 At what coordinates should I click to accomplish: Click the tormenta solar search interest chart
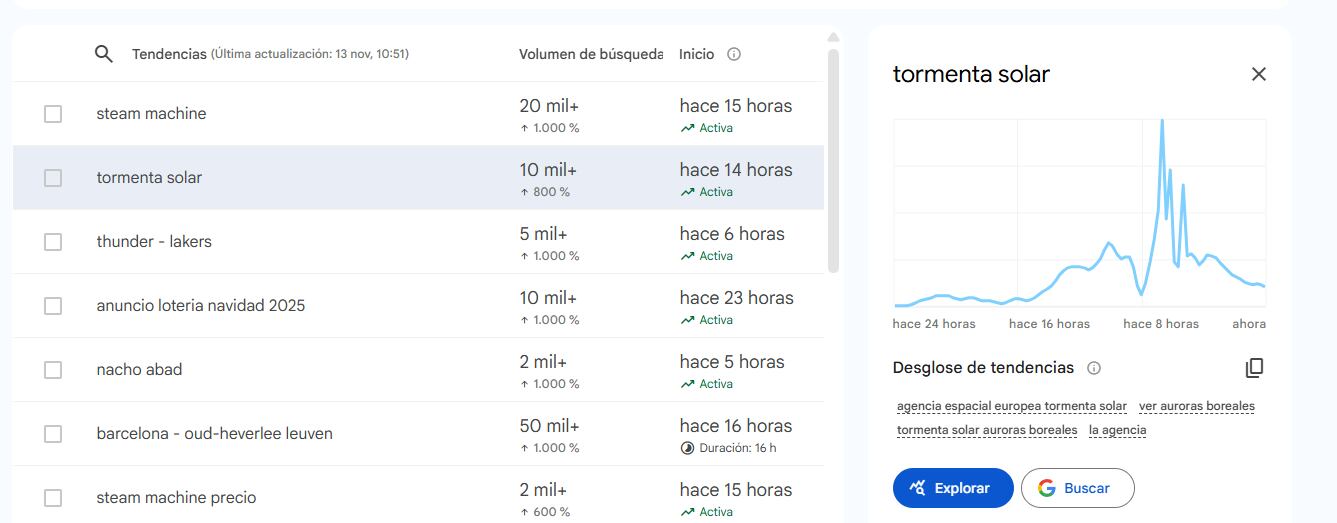(1080, 213)
